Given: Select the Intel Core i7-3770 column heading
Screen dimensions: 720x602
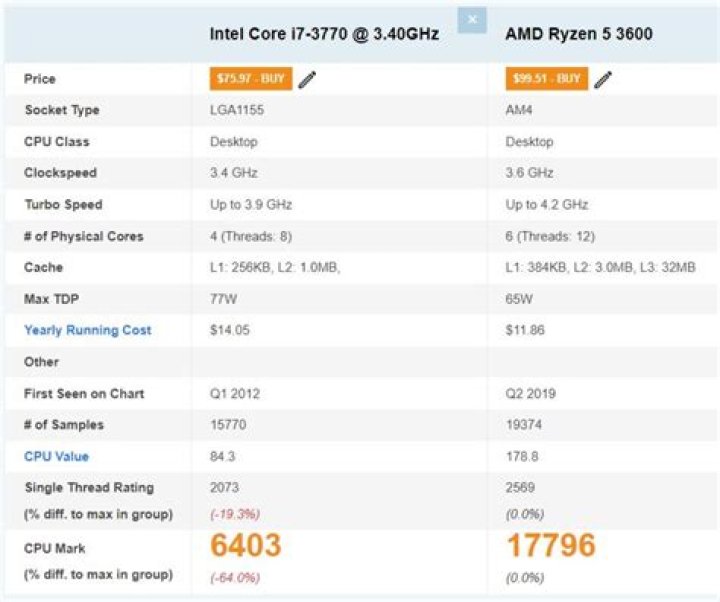Looking at the screenshot, I should point(324,34).
